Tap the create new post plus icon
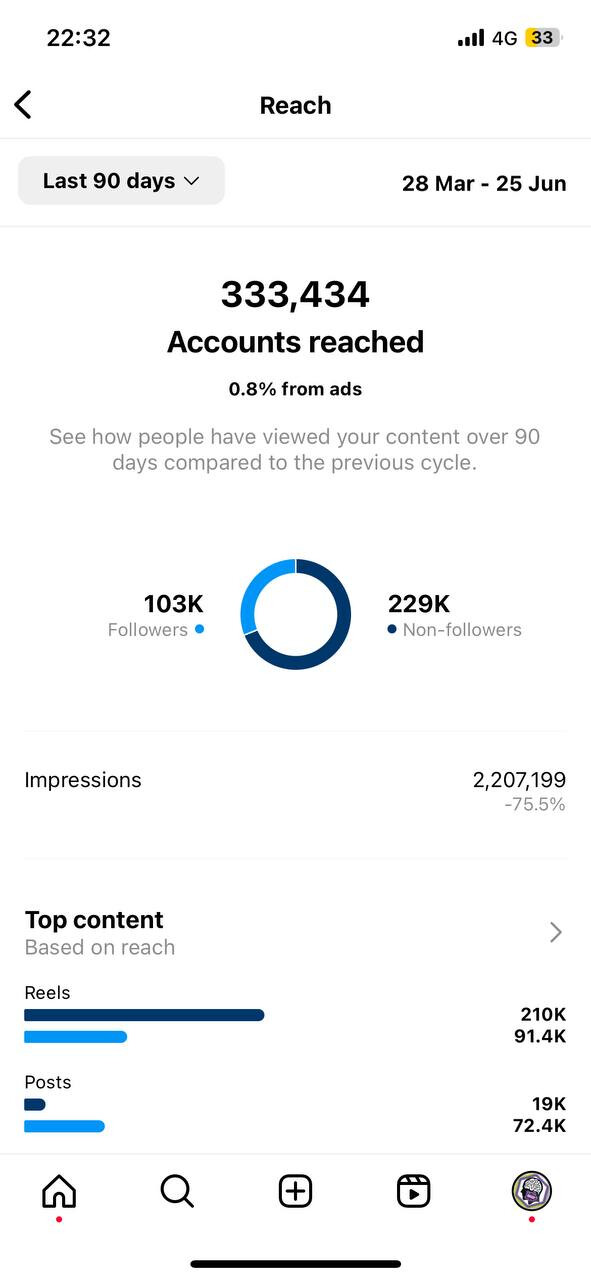The image size is (591, 1280). tap(295, 1191)
